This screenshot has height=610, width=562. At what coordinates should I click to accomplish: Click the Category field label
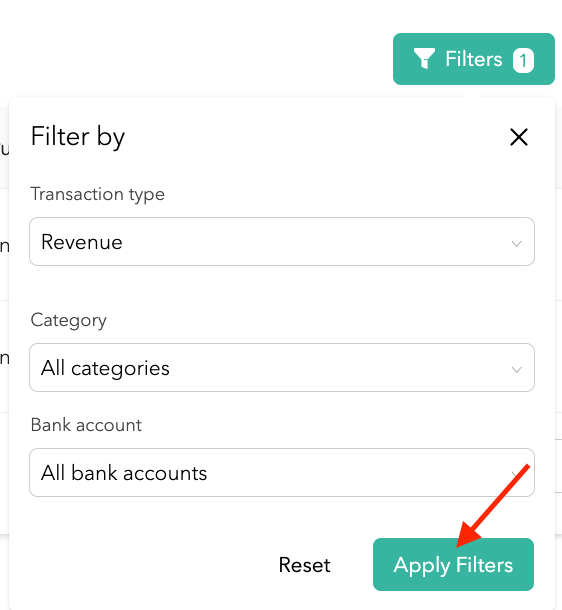(68, 320)
